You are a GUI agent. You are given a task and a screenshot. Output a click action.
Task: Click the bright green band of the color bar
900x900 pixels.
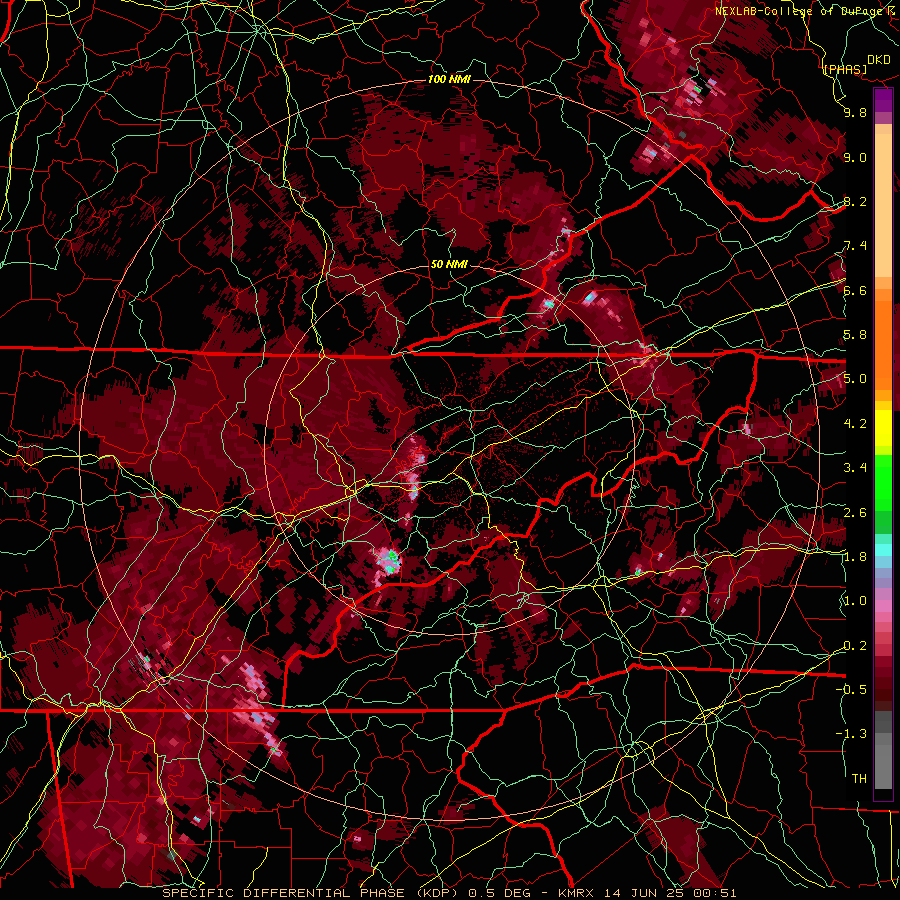[883, 482]
